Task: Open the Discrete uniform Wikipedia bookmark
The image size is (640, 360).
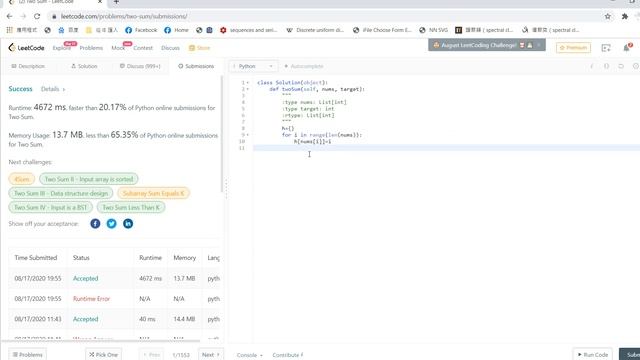Action: (315, 30)
